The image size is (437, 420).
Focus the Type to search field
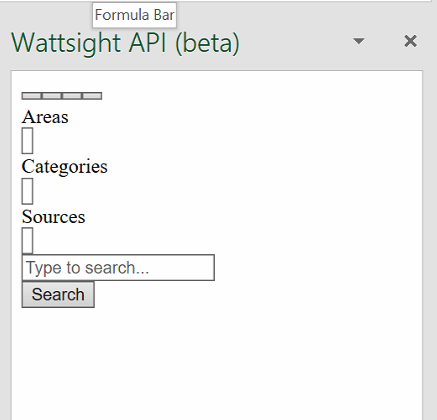118,268
